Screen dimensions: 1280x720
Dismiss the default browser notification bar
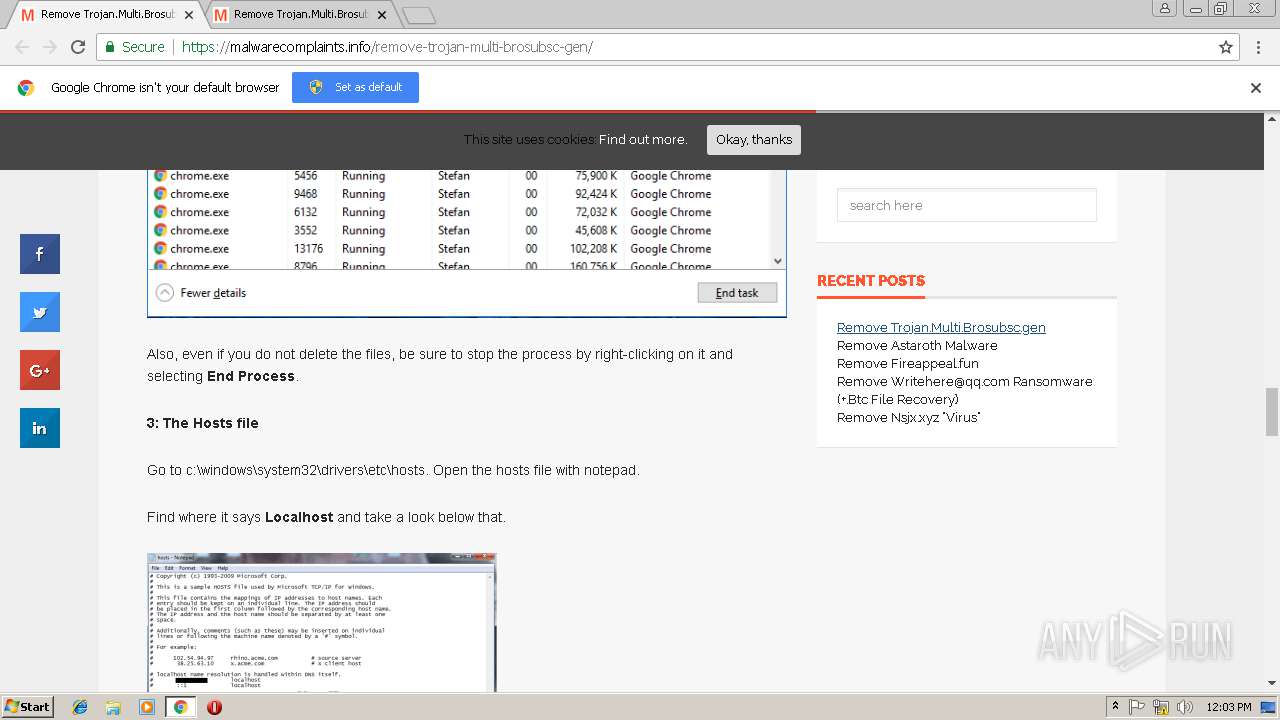click(x=1256, y=88)
